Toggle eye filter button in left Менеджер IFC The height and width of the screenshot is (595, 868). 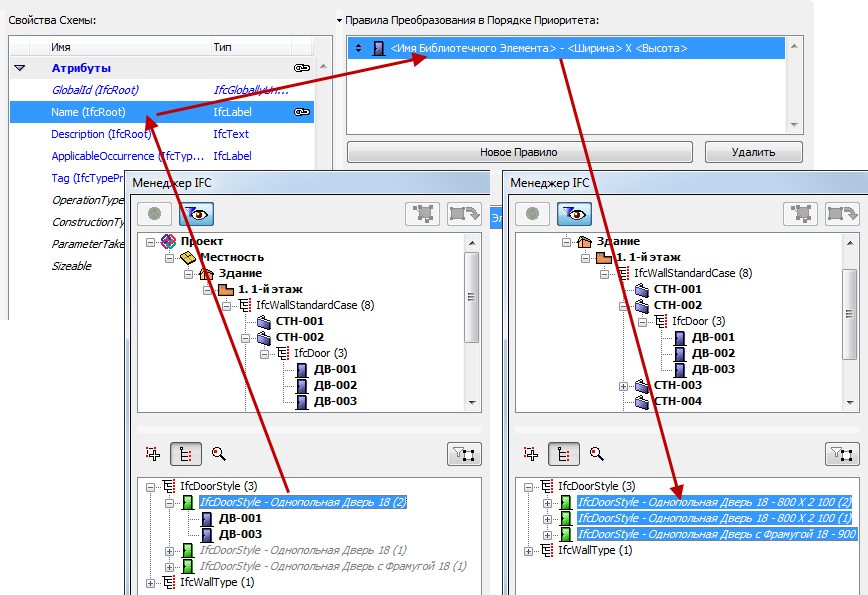[196, 214]
